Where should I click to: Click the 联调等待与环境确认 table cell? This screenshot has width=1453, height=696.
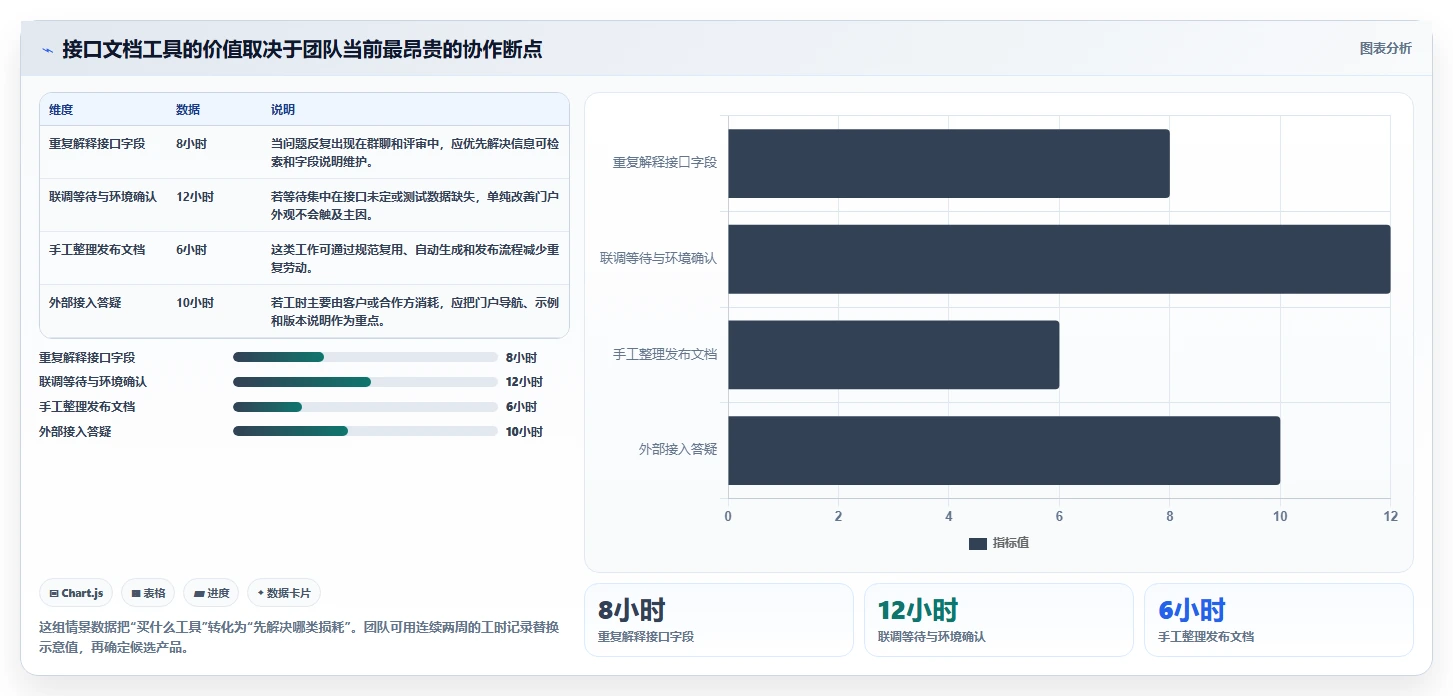103,196
